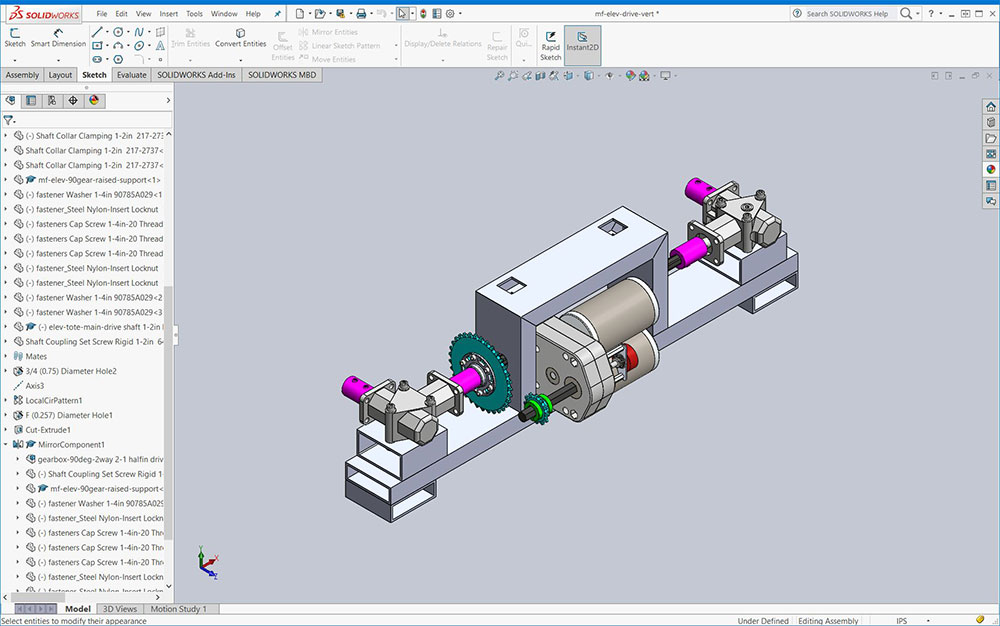Open the ConfigurationManager tab icon
This screenshot has width=1000, height=626.
click(x=52, y=101)
